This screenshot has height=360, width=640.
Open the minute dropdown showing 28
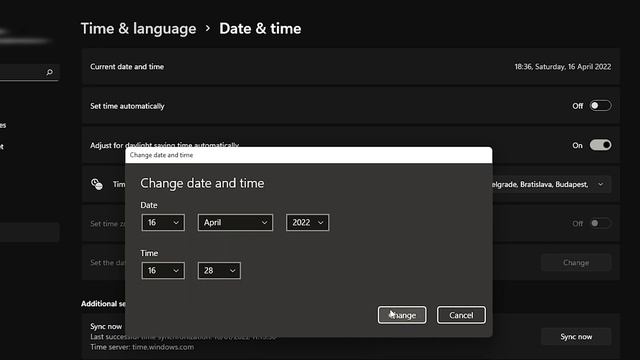[x=219, y=271]
